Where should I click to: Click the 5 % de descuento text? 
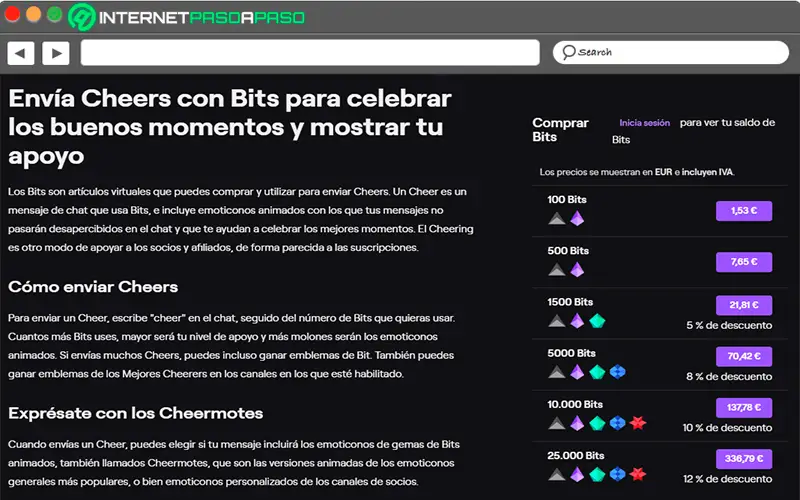pos(729,326)
